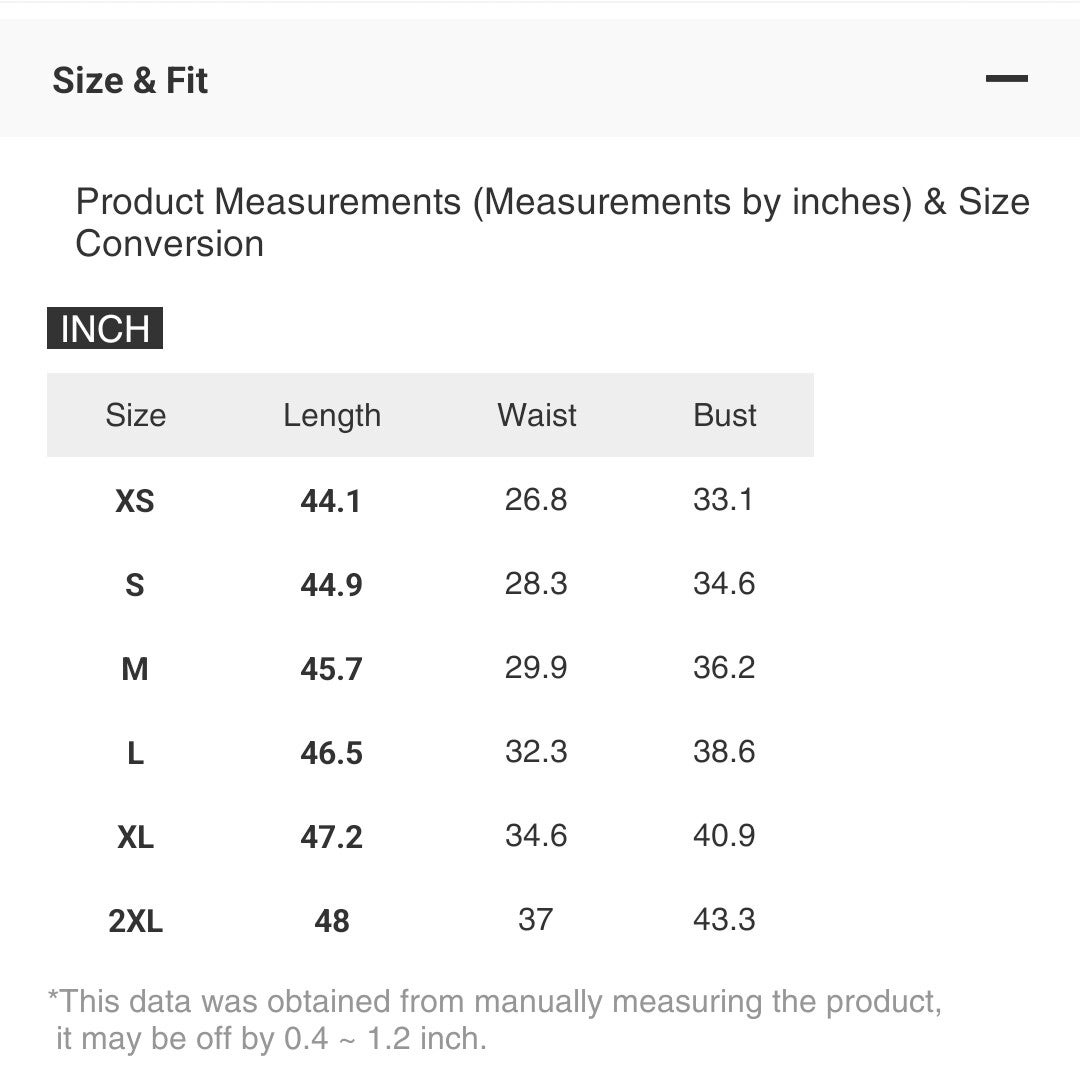This screenshot has height=1083, width=1080.
Task: Select the XL size row label
Action: [135, 836]
